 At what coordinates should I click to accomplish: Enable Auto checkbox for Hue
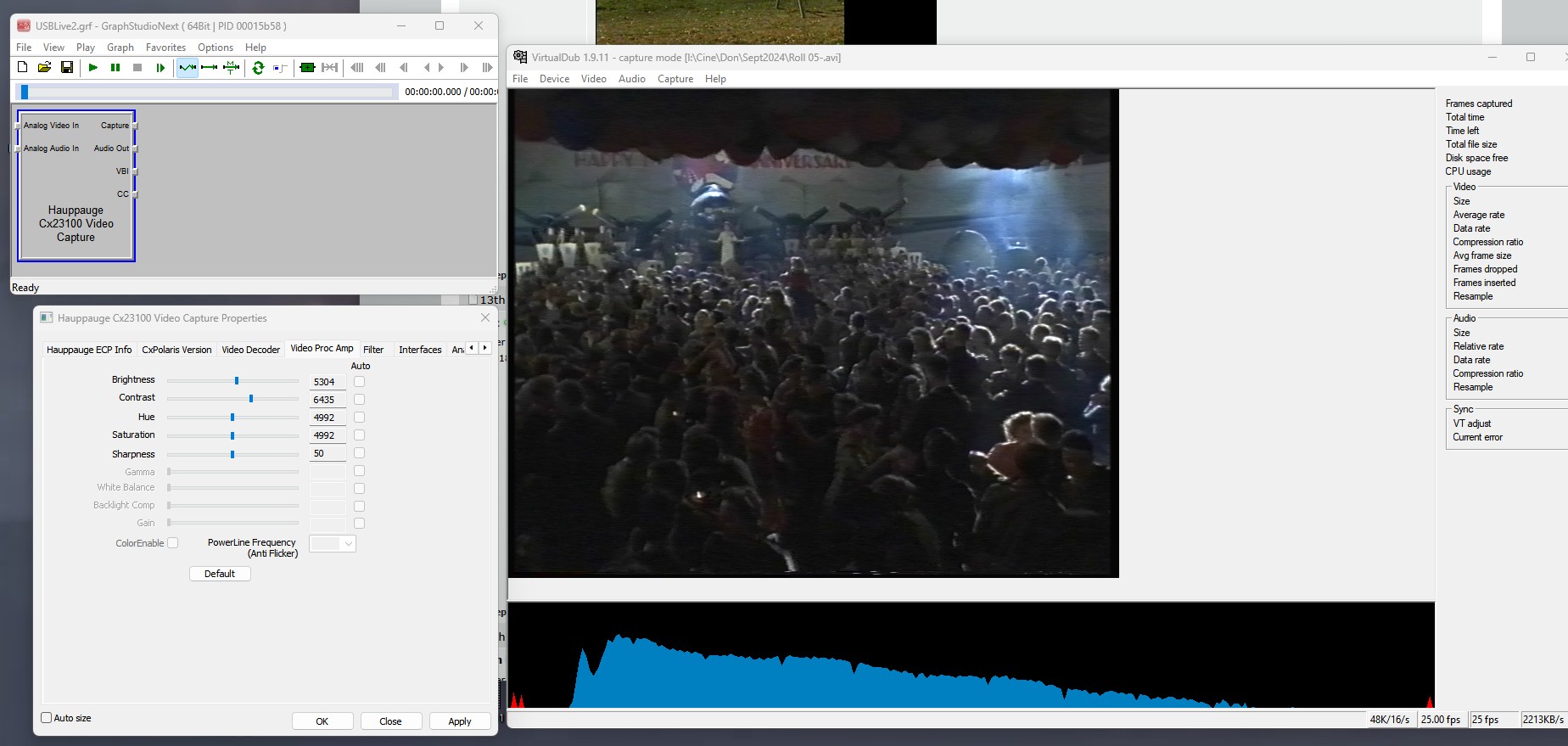click(x=359, y=418)
